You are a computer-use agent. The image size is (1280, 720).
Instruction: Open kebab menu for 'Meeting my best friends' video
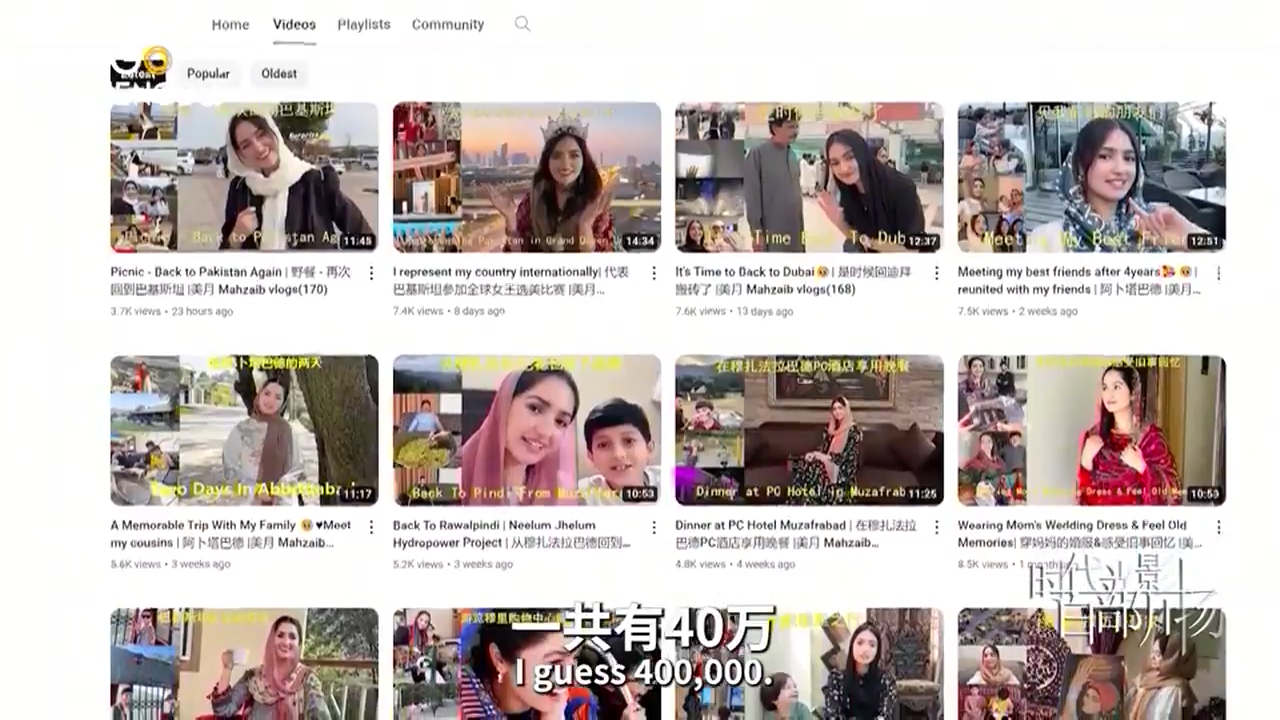pos(1218,273)
